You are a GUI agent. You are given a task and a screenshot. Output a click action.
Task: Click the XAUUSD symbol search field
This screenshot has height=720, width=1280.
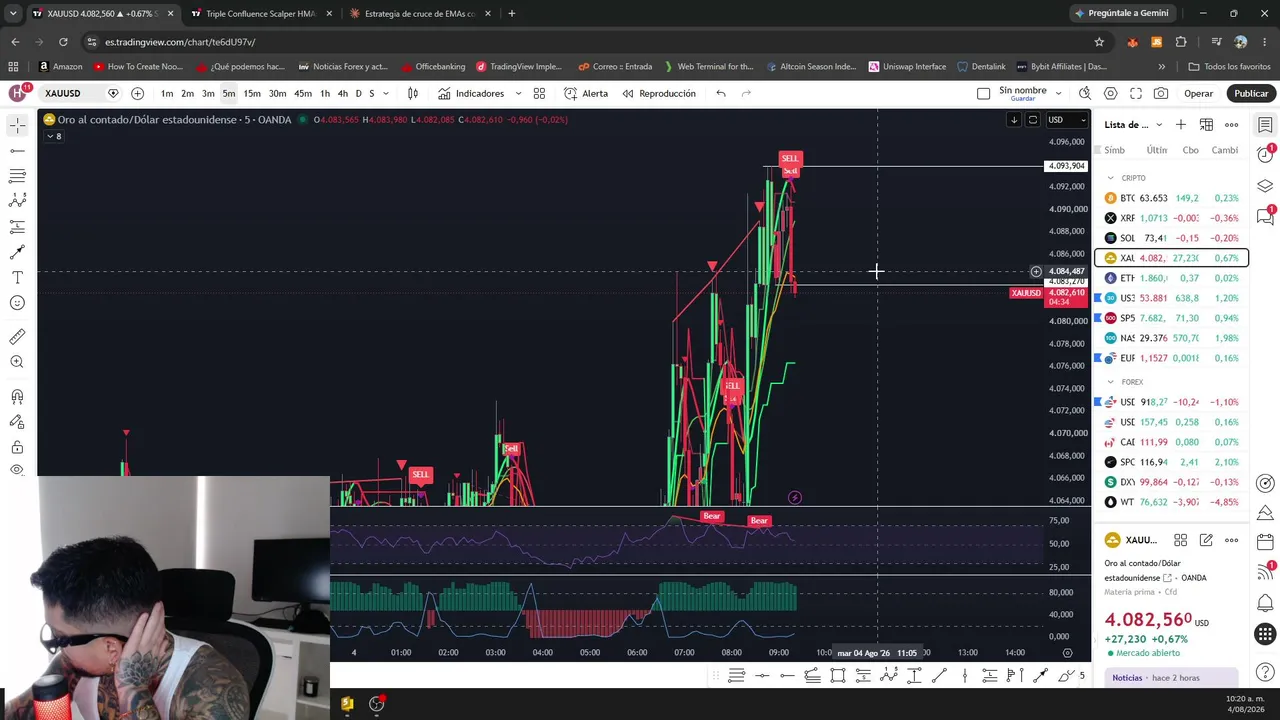pyautogui.click(x=70, y=93)
